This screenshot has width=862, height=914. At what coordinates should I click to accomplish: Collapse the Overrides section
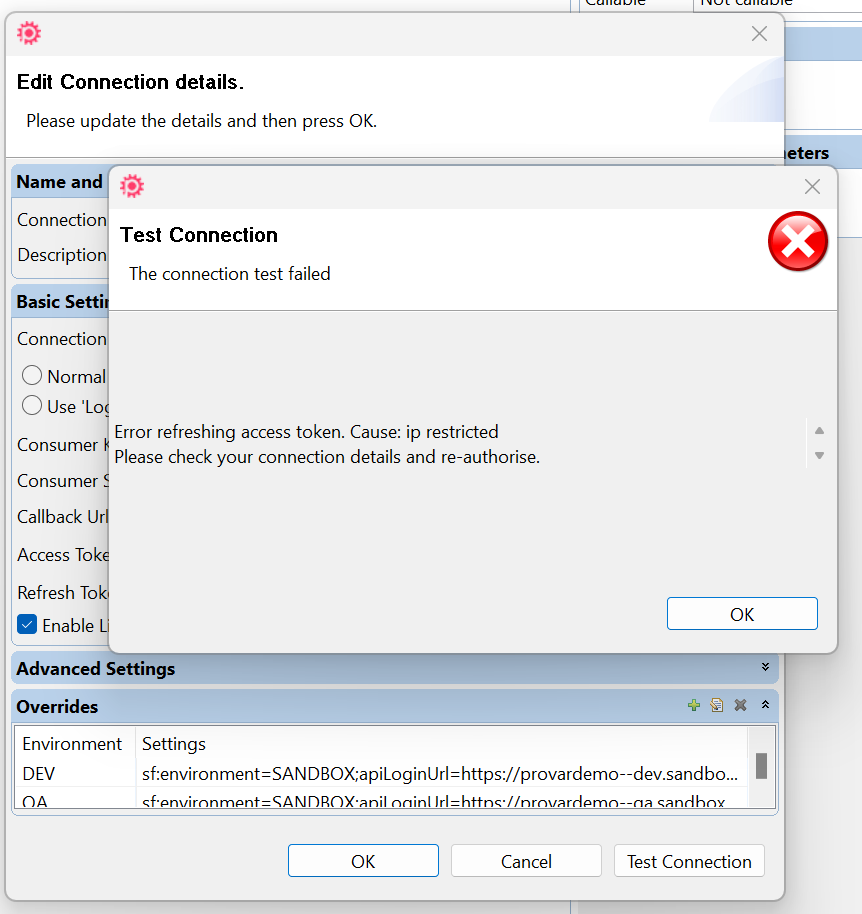click(765, 706)
